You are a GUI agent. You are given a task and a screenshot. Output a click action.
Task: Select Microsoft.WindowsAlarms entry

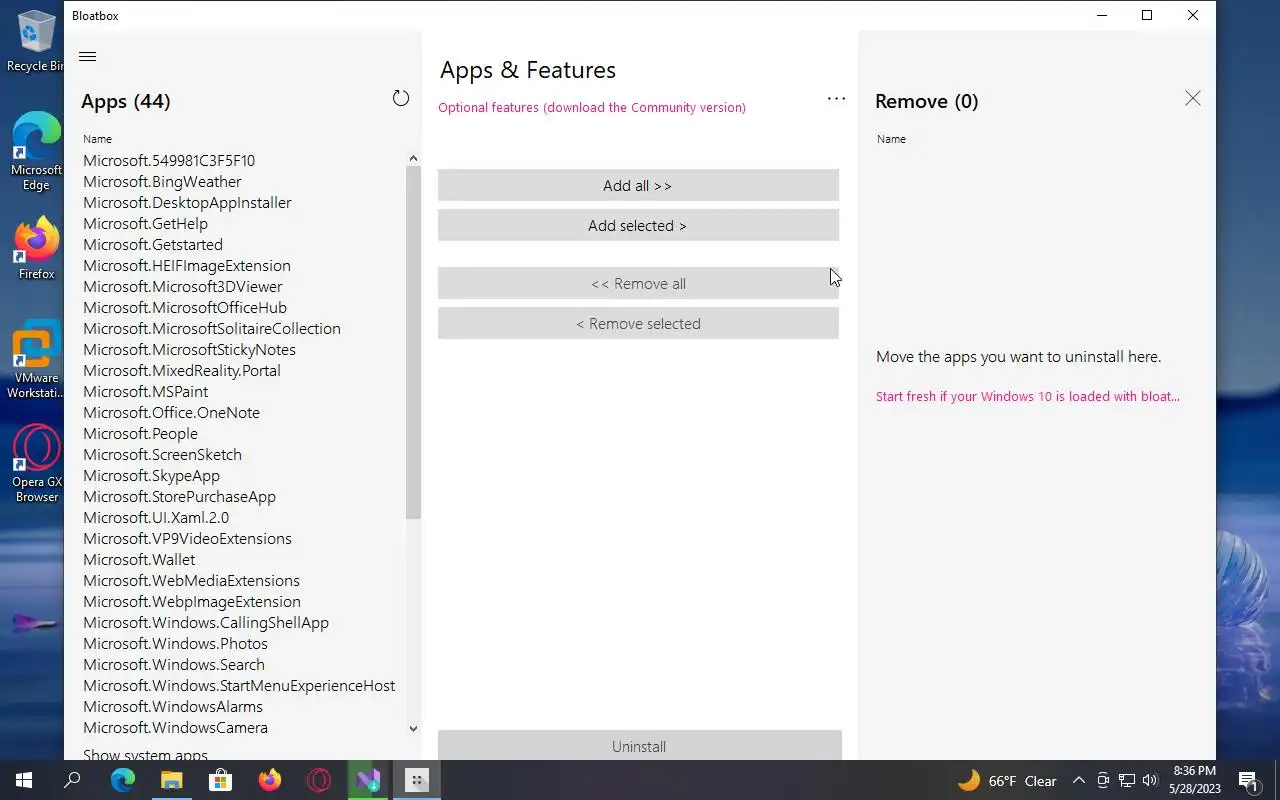173,706
